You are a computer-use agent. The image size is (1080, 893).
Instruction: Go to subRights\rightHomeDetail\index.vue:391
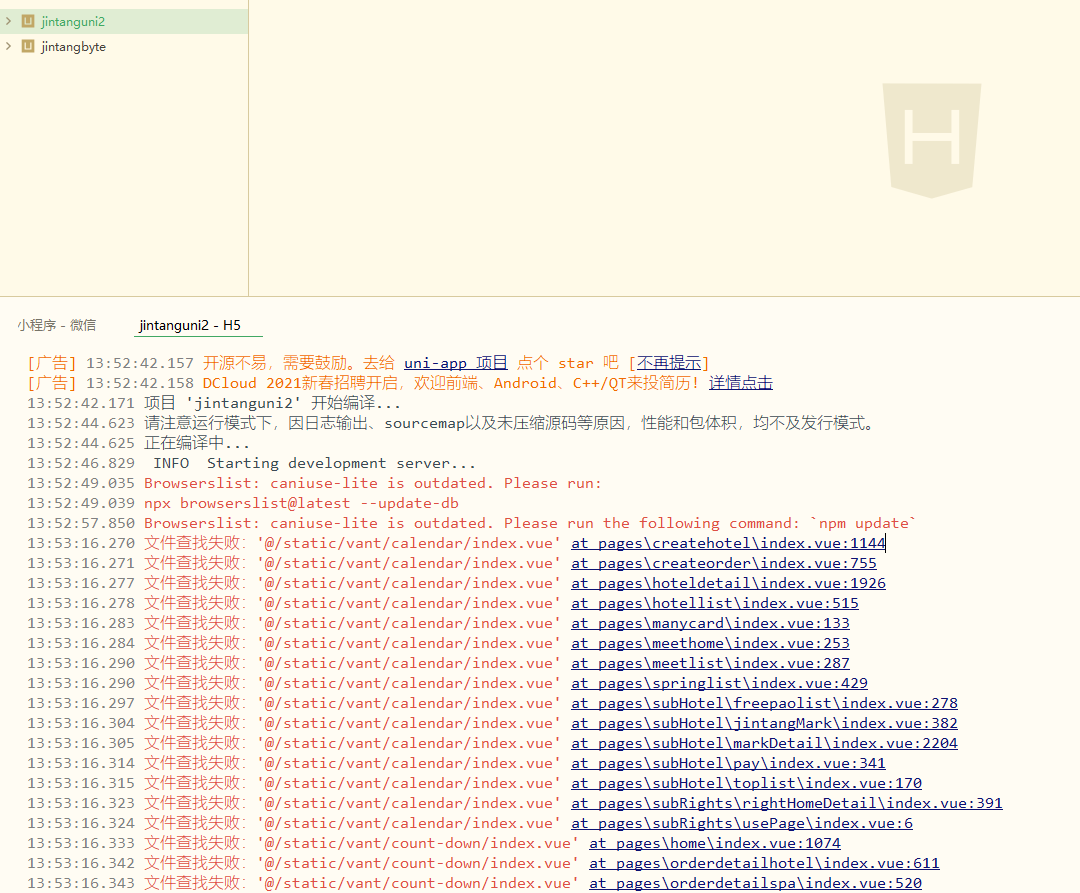[786, 803]
